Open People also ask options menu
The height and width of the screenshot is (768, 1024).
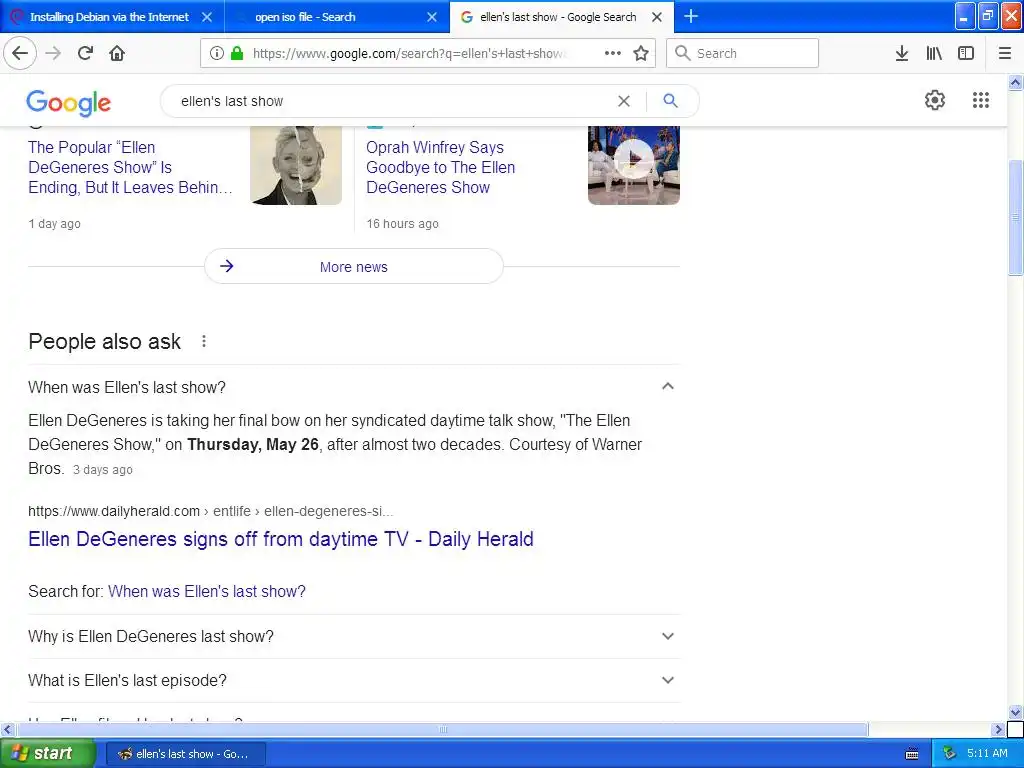[x=204, y=341]
